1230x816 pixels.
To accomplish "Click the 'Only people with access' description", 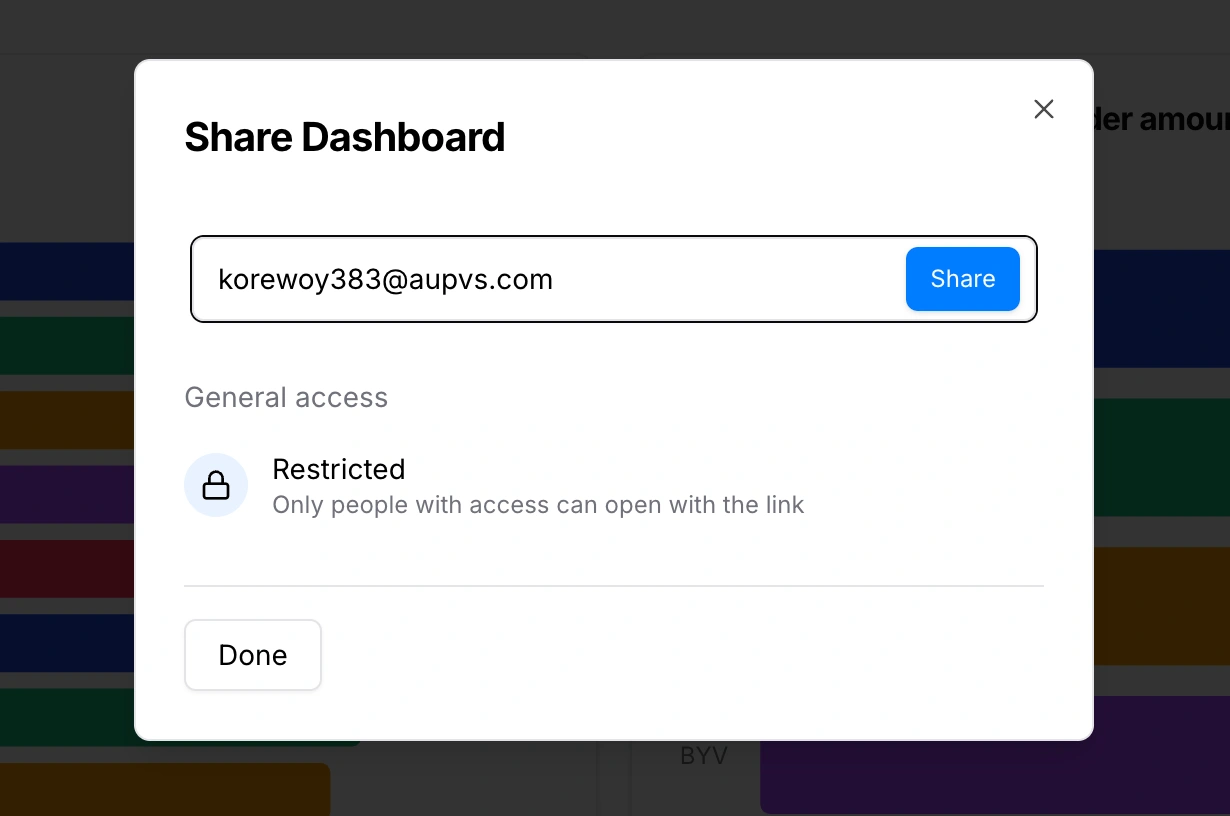I will (538, 505).
